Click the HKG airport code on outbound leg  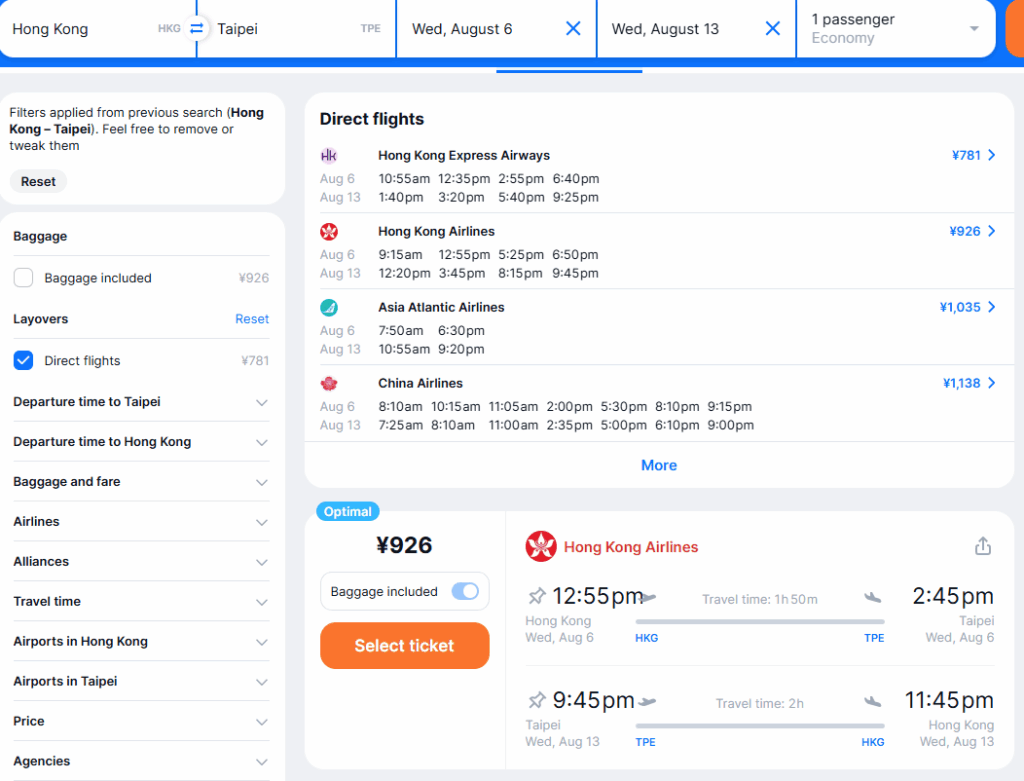tap(647, 638)
